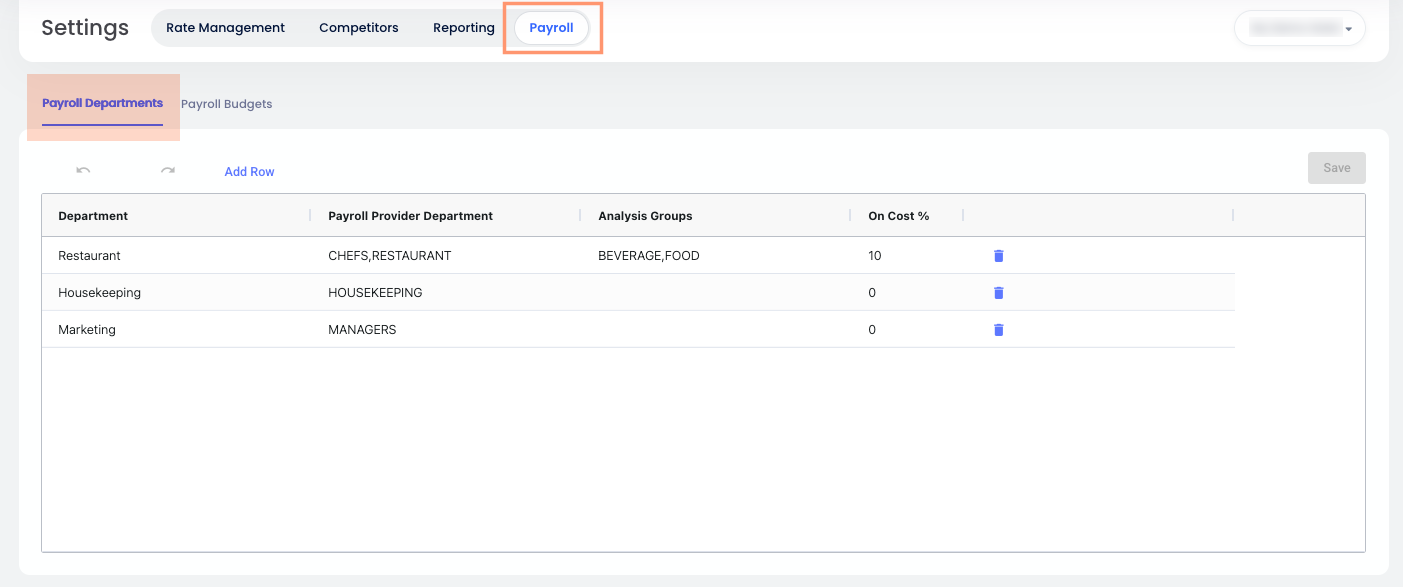
Task: Go to the Reporting tab
Action: click(464, 28)
